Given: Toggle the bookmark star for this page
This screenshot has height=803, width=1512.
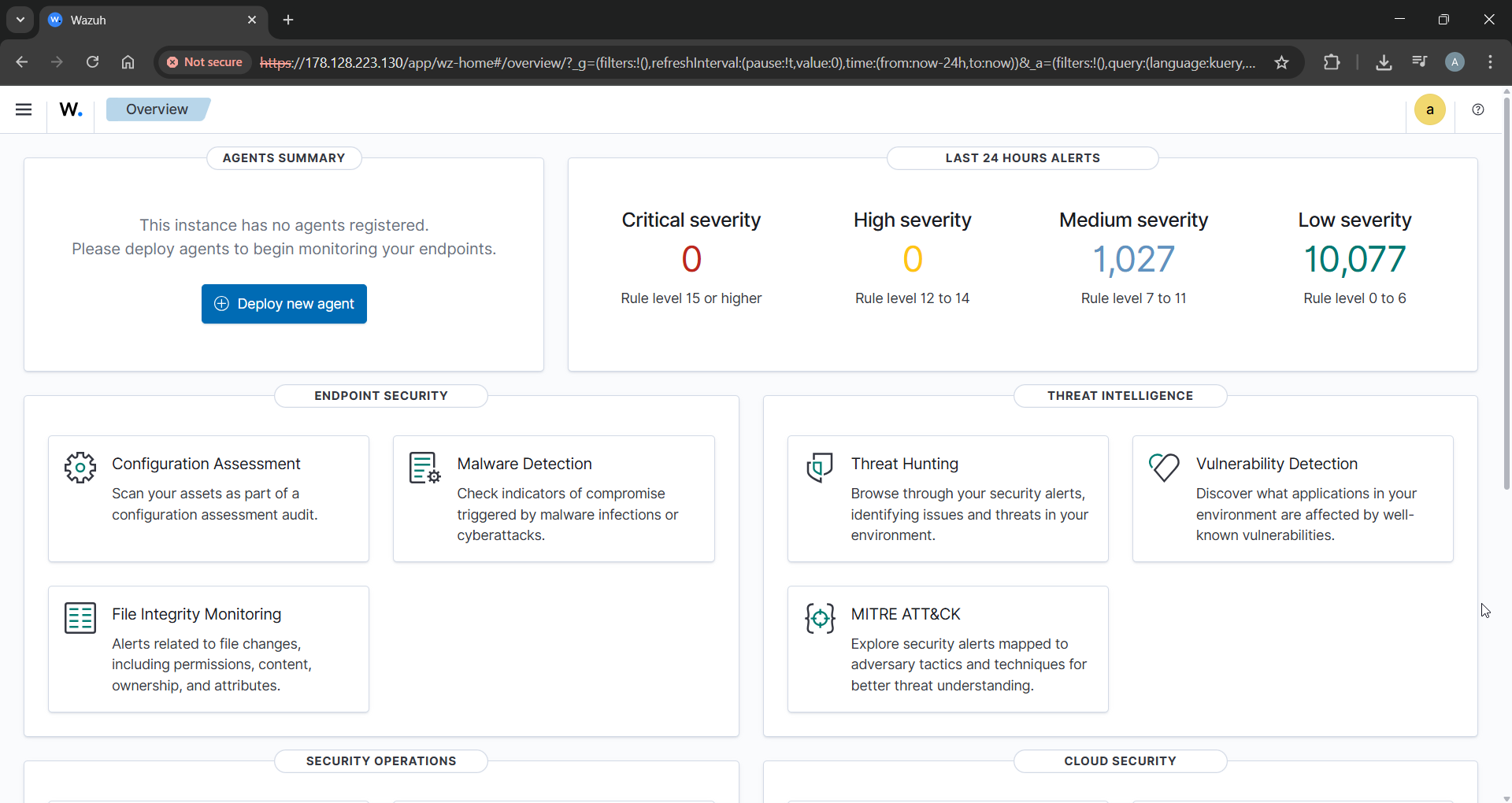Looking at the screenshot, I should [1282, 62].
